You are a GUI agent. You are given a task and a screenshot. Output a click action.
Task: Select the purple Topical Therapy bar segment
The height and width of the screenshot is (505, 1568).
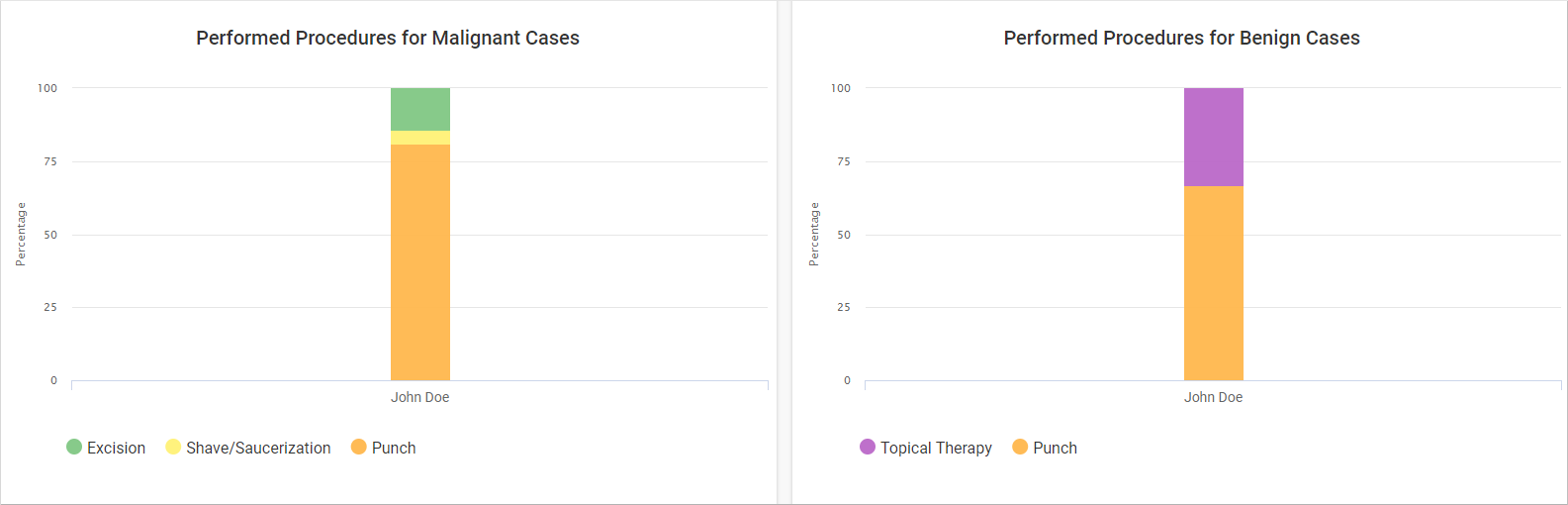click(x=1214, y=137)
